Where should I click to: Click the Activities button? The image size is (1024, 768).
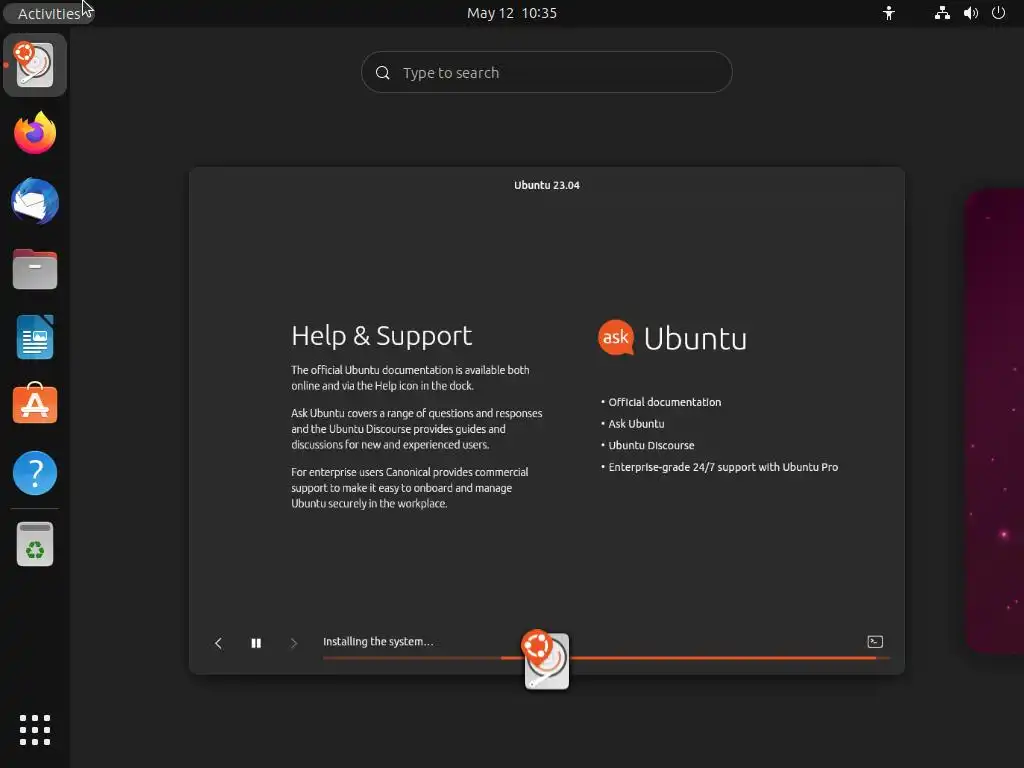click(x=49, y=13)
